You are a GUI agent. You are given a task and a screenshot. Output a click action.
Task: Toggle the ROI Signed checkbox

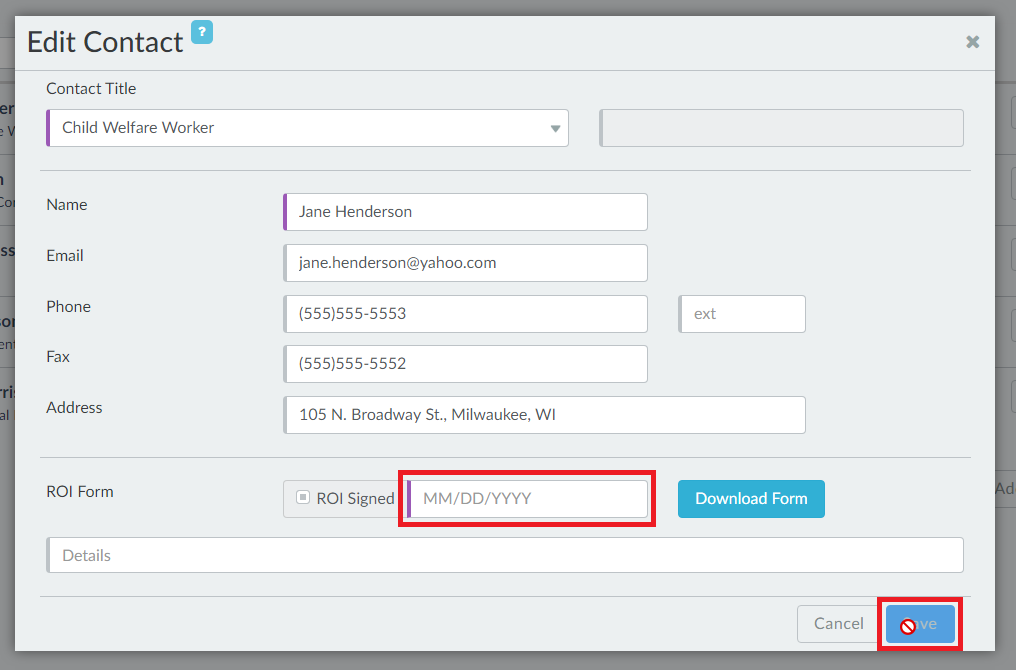303,498
